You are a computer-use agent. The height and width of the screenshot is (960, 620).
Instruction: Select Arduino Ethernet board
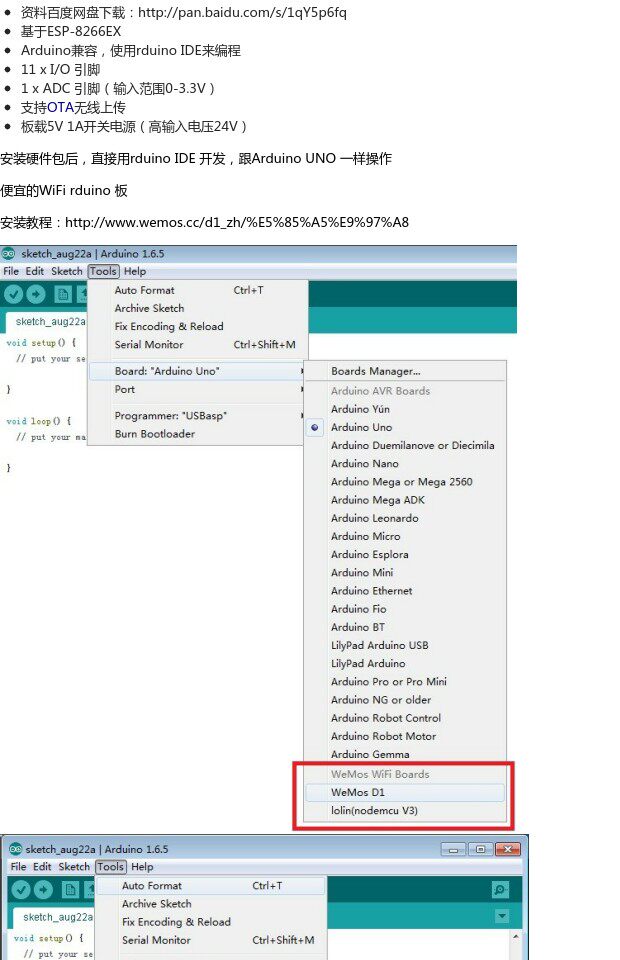point(405,591)
